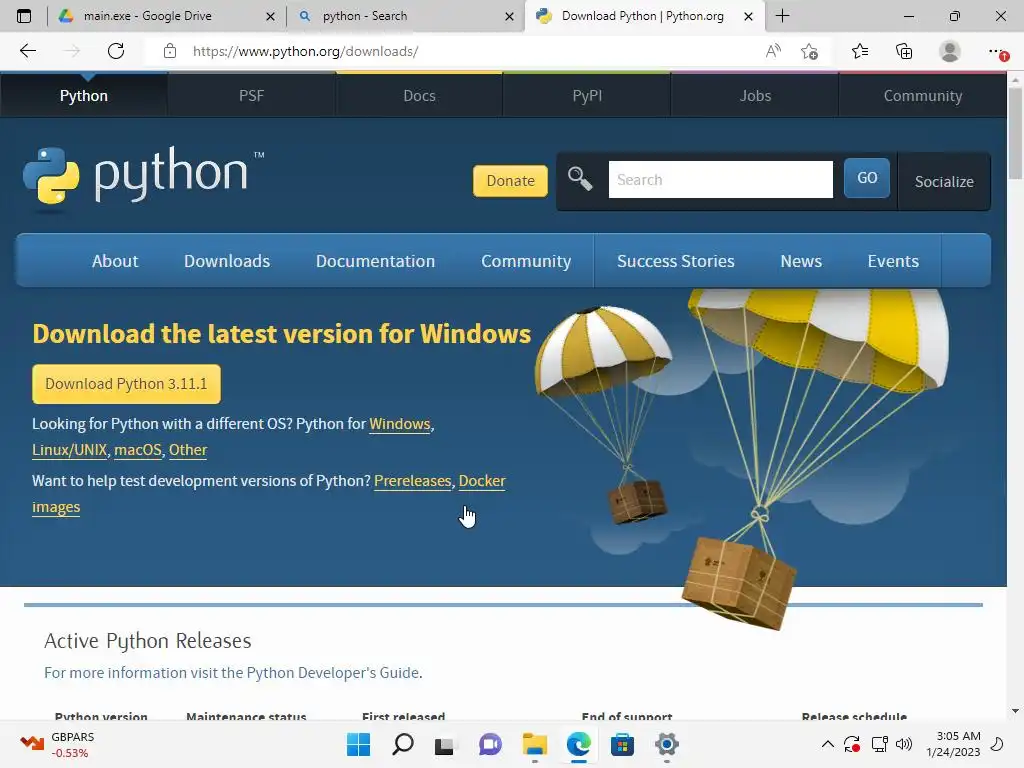Follow the Linux/UNIX link
The image size is (1024, 768).
tap(69, 450)
